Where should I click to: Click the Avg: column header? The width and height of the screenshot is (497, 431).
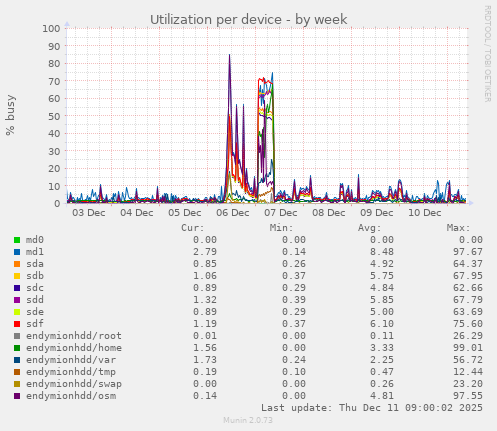[369, 228]
